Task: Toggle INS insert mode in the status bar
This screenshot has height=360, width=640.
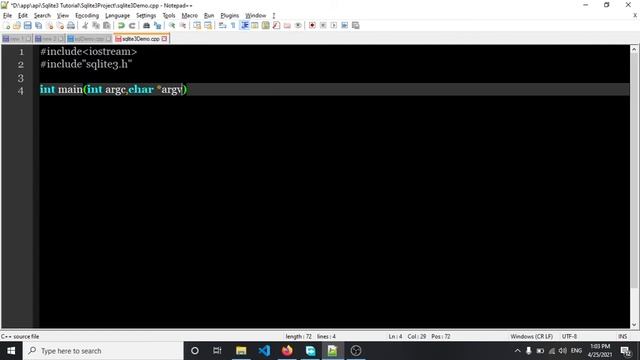Action: [622, 336]
